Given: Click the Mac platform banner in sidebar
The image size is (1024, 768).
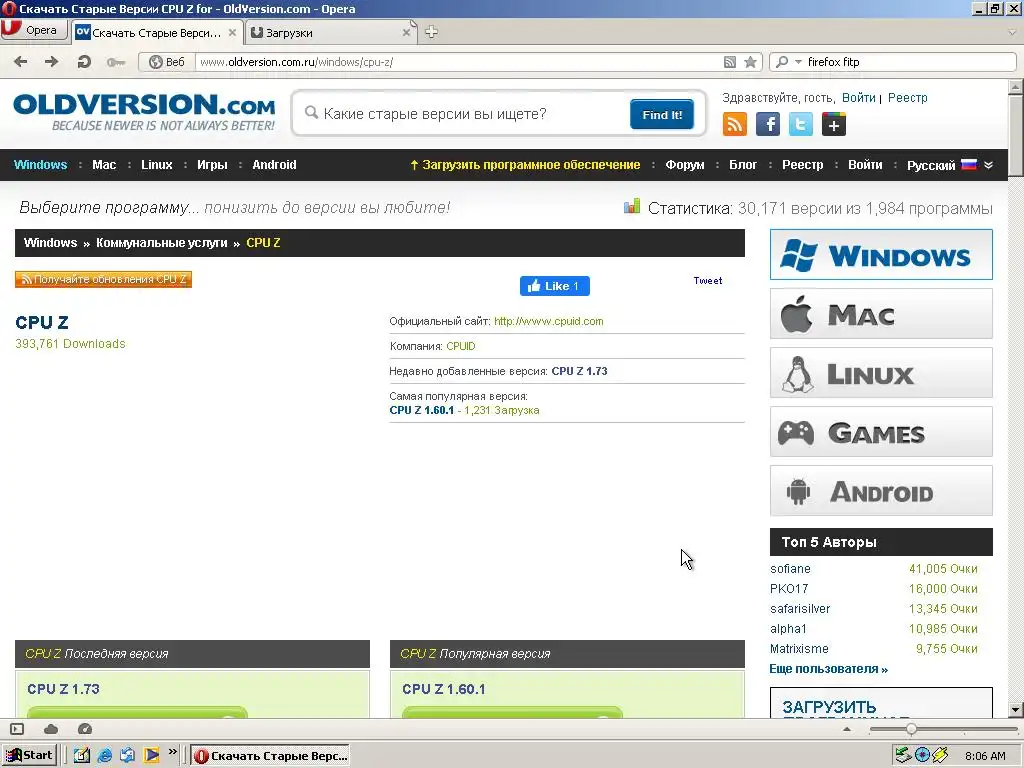Looking at the screenshot, I should [x=881, y=313].
